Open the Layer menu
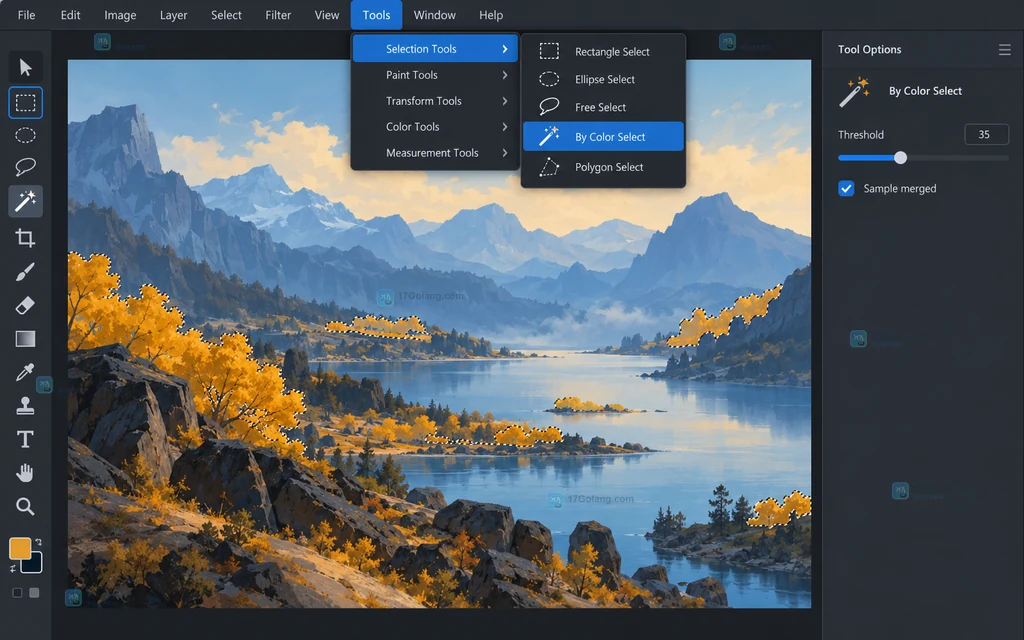The image size is (1024, 640). [x=174, y=15]
